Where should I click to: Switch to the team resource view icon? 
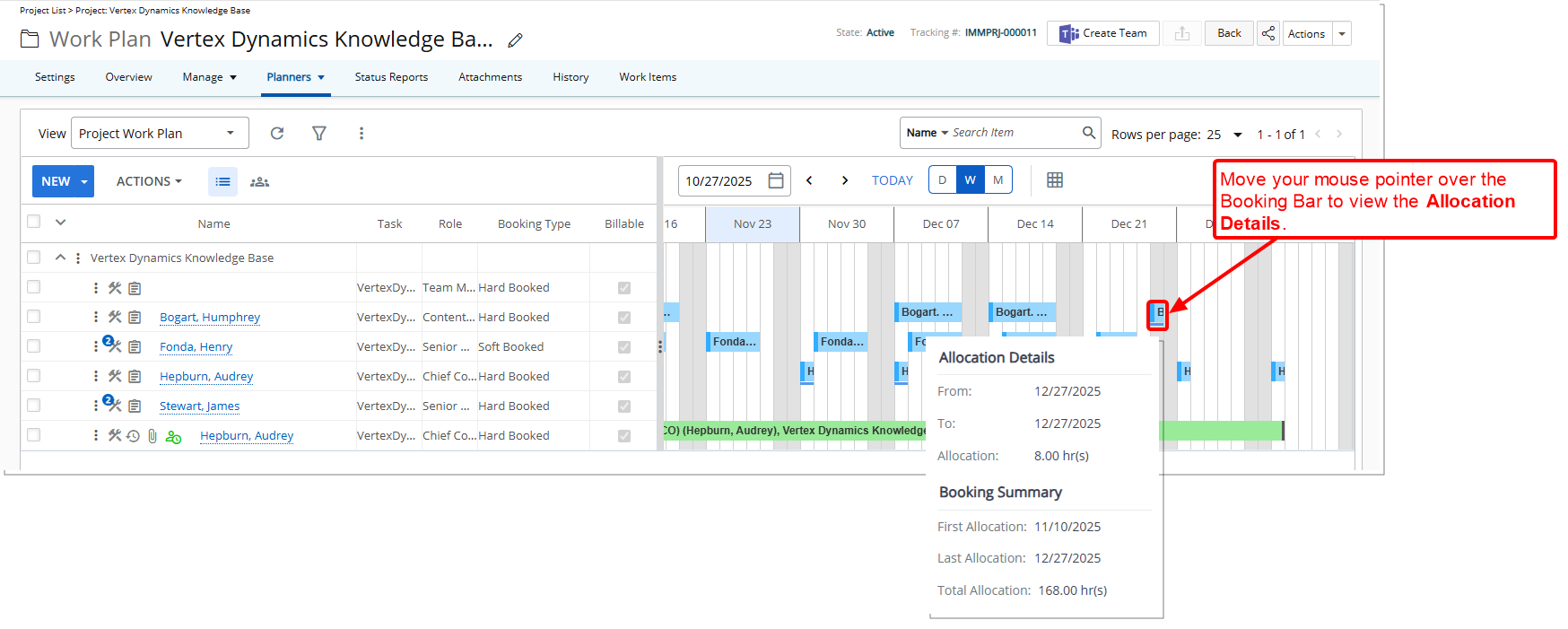coord(259,181)
